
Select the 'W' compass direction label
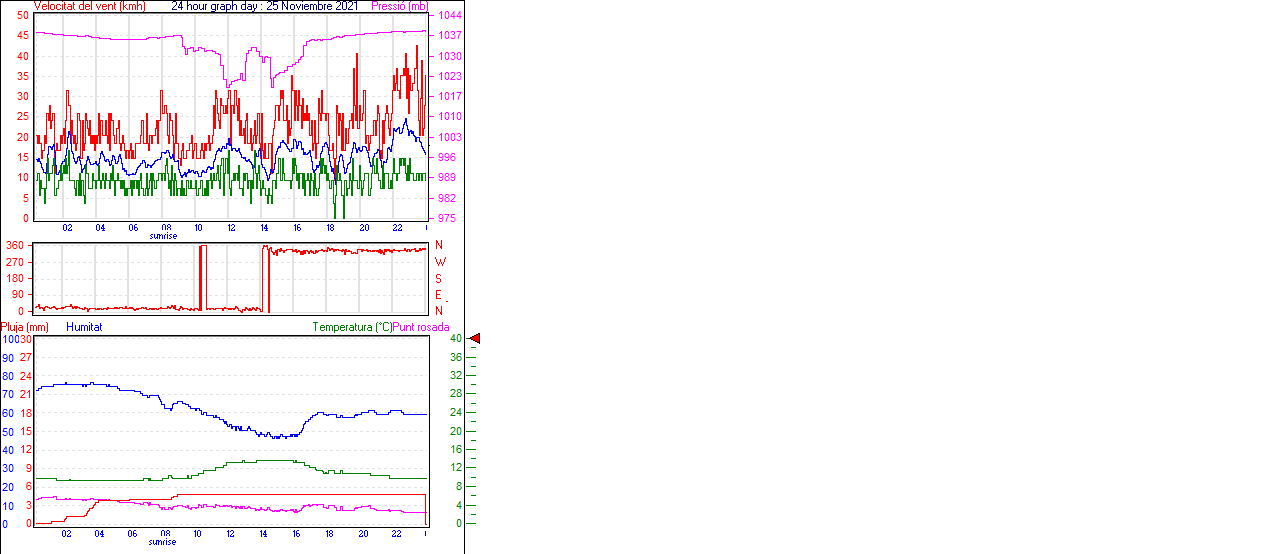coord(439,262)
